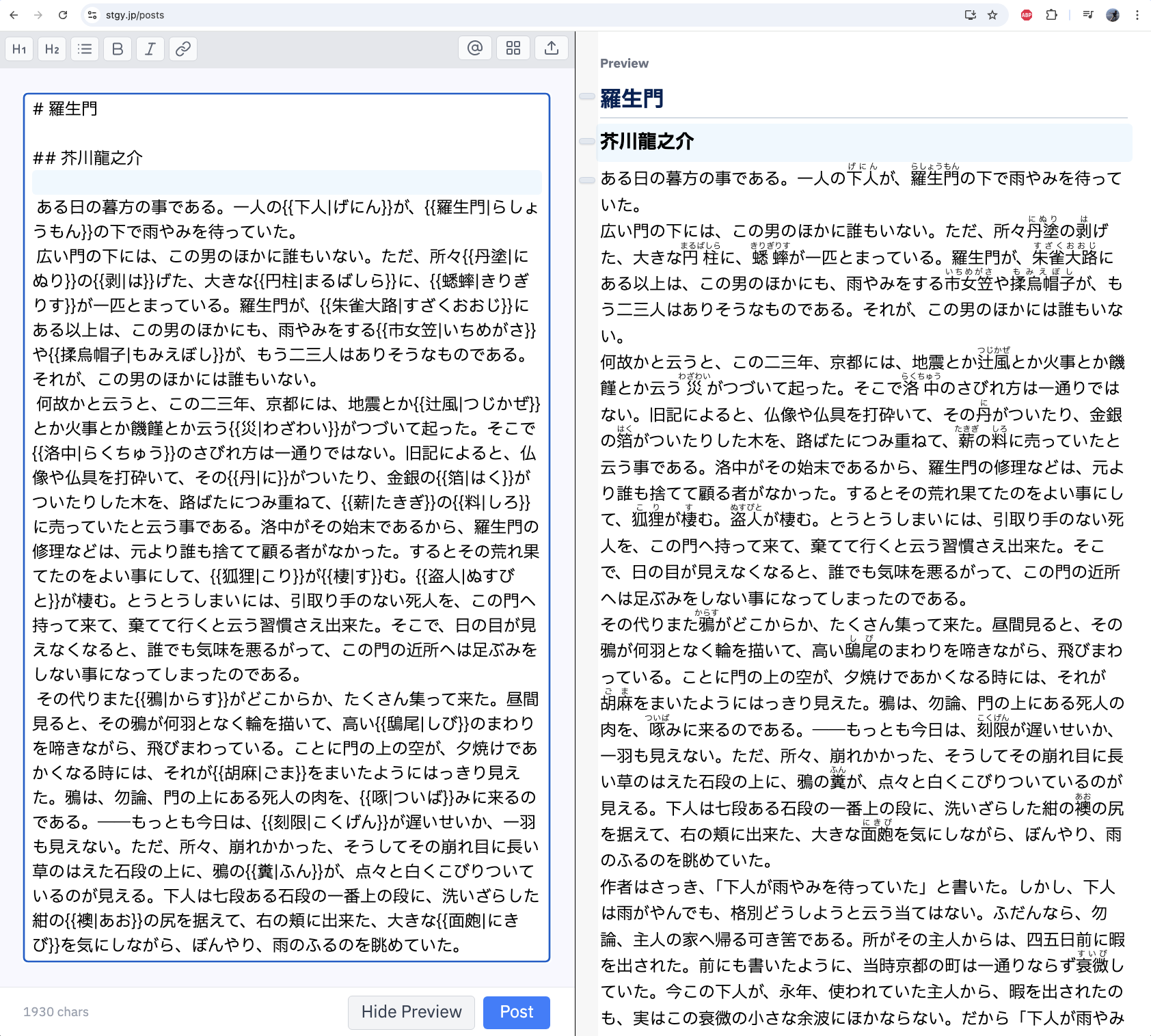The width and height of the screenshot is (1151, 1036).
Task: Toggle italic formatting
Action: pyautogui.click(x=150, y=49)
